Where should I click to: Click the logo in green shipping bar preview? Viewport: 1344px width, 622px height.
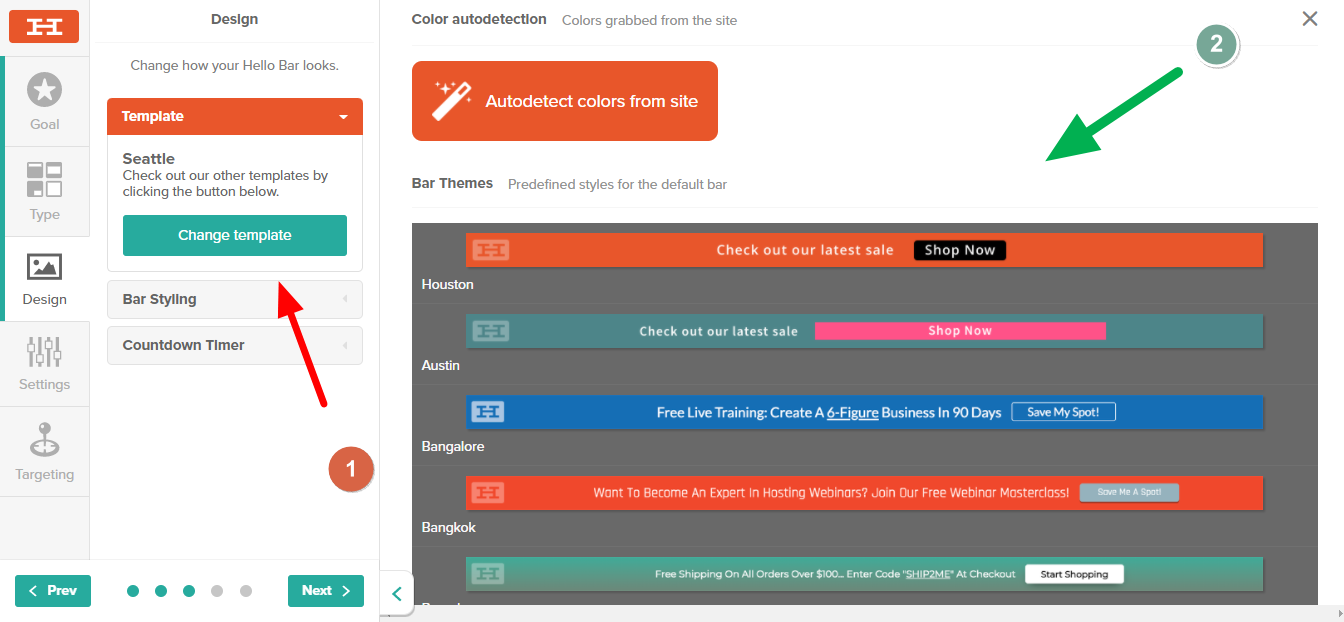[488, 574]
